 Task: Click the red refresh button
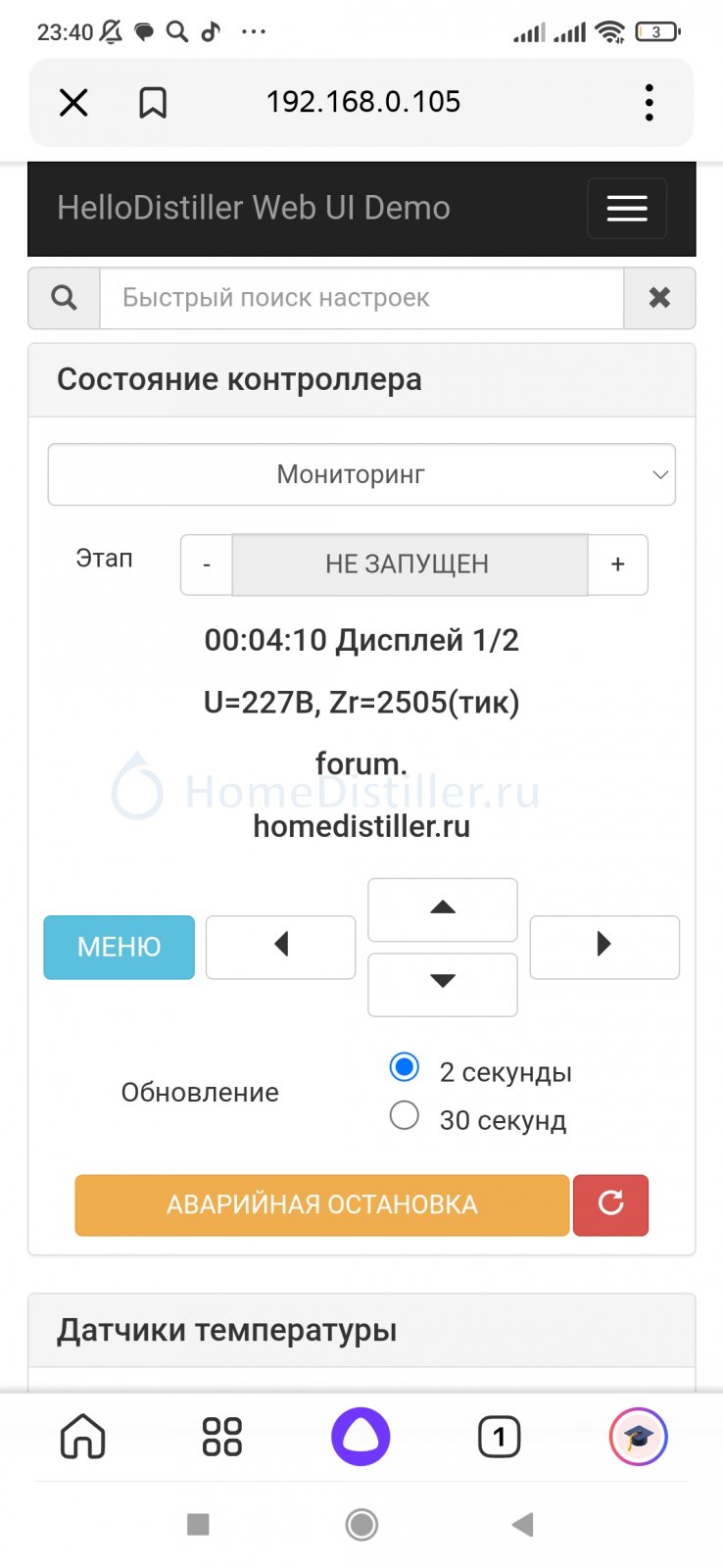tap(610, 1204)
